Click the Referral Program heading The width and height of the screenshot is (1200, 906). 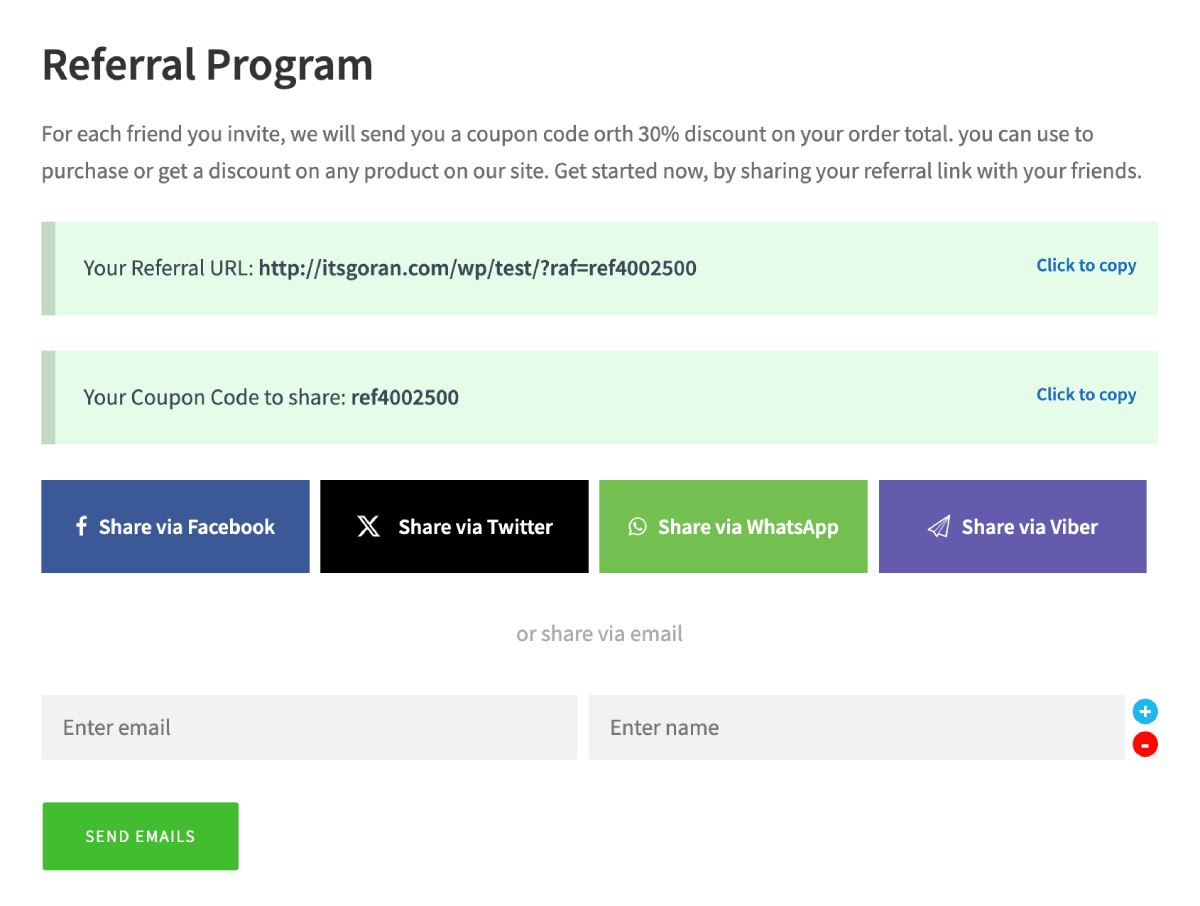[206, 64]
